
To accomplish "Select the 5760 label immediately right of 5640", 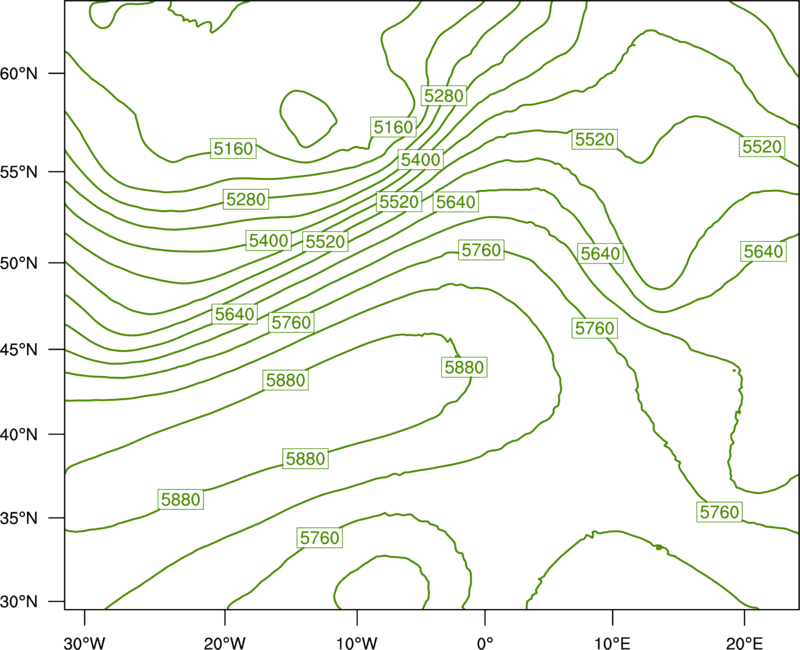I will 291,322.
